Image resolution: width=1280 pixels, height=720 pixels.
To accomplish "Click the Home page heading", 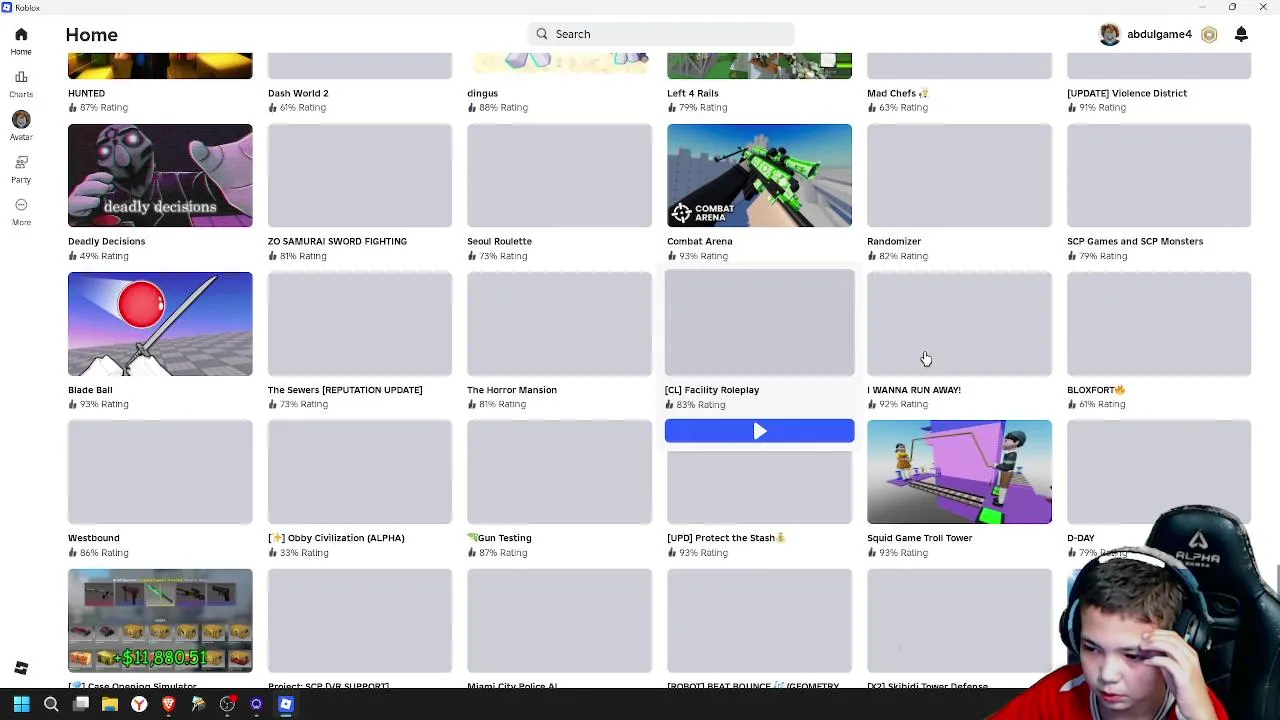I will [91, 34].
